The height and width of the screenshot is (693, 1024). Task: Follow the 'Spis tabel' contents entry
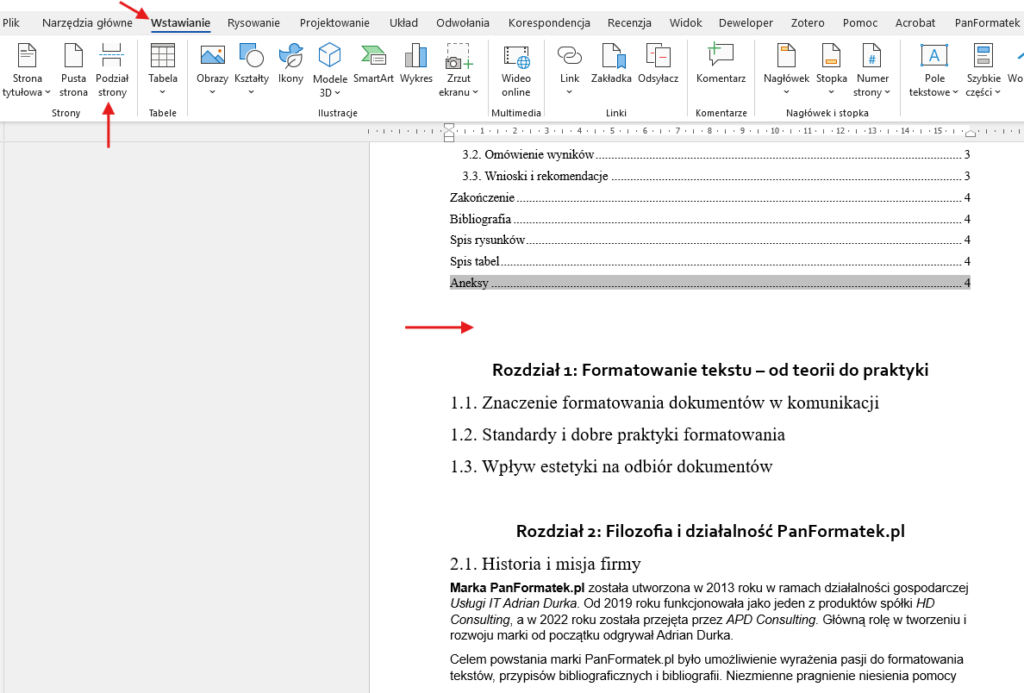(x=710, y=261)
